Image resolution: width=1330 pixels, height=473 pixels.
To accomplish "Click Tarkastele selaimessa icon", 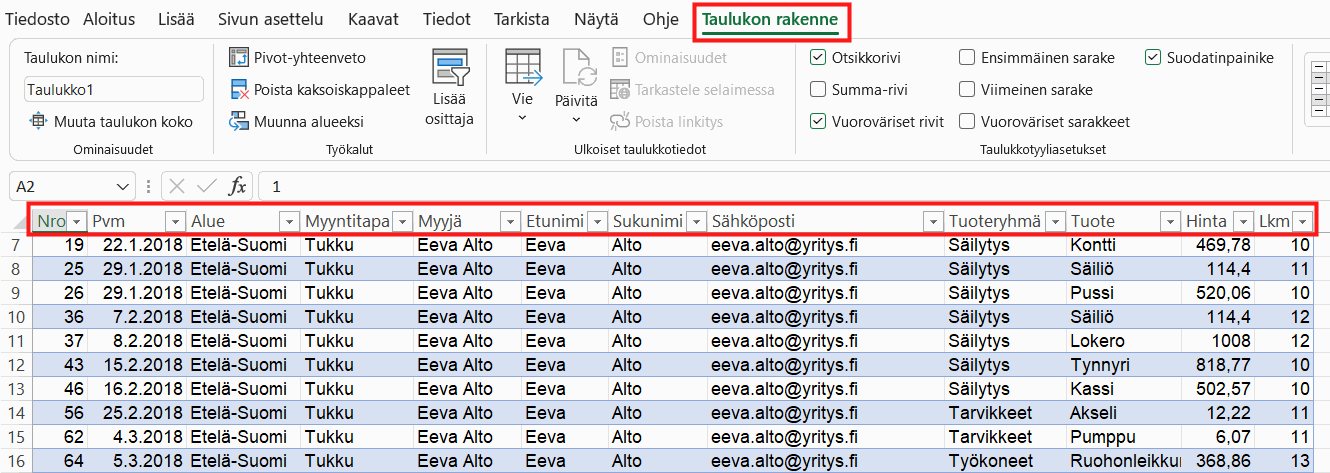I will (619, 89).
